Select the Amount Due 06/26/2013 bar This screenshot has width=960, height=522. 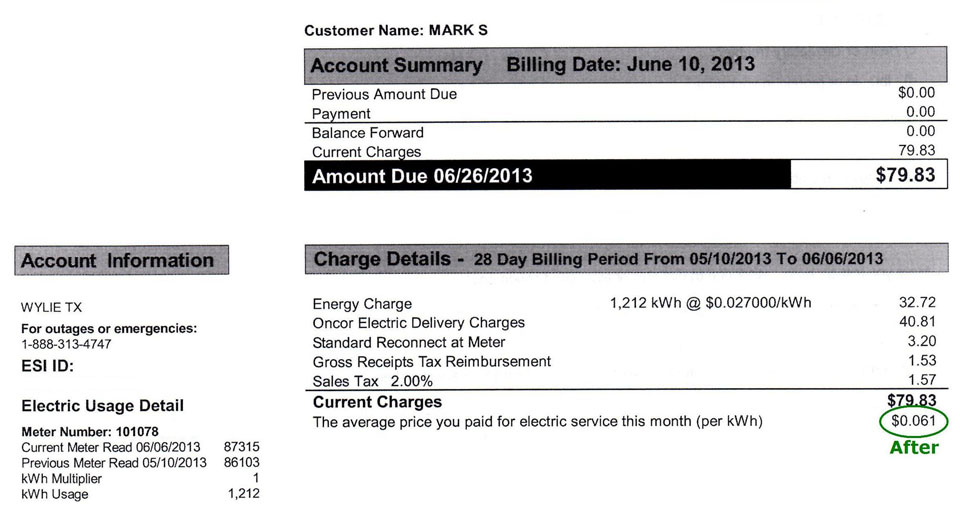[547, 176]
